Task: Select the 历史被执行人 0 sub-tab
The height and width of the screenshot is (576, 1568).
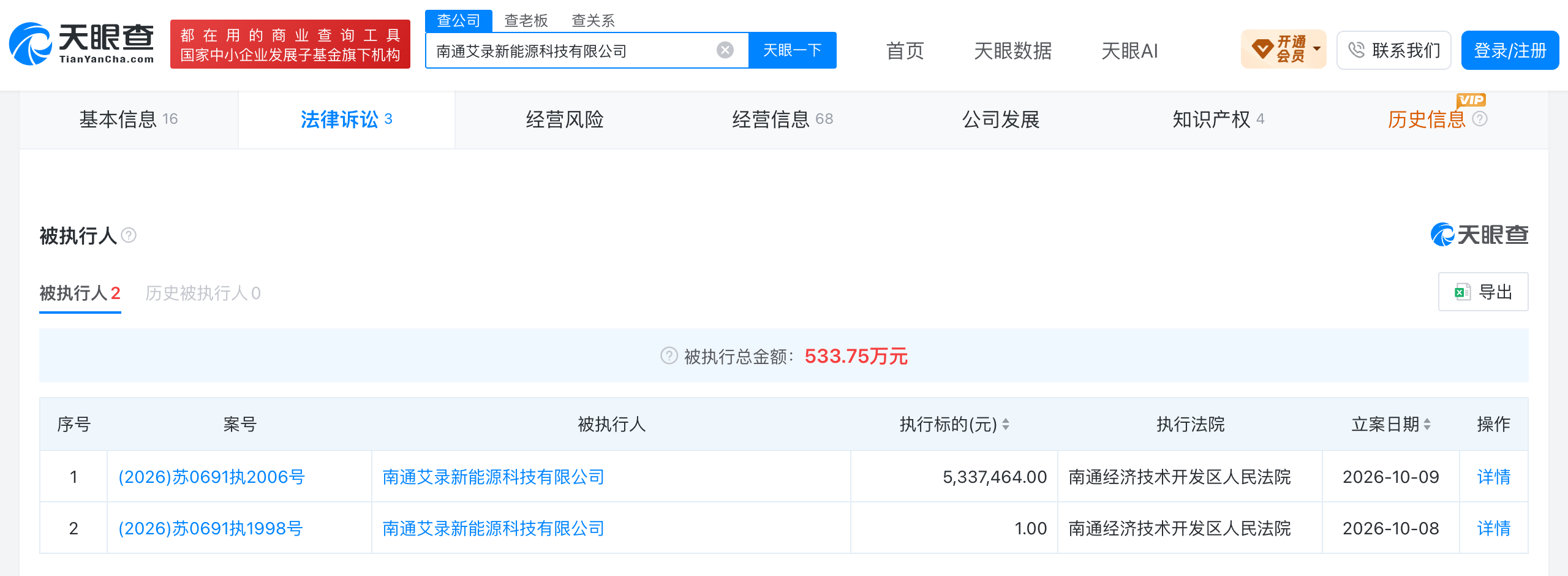Action: pos(203,294)
